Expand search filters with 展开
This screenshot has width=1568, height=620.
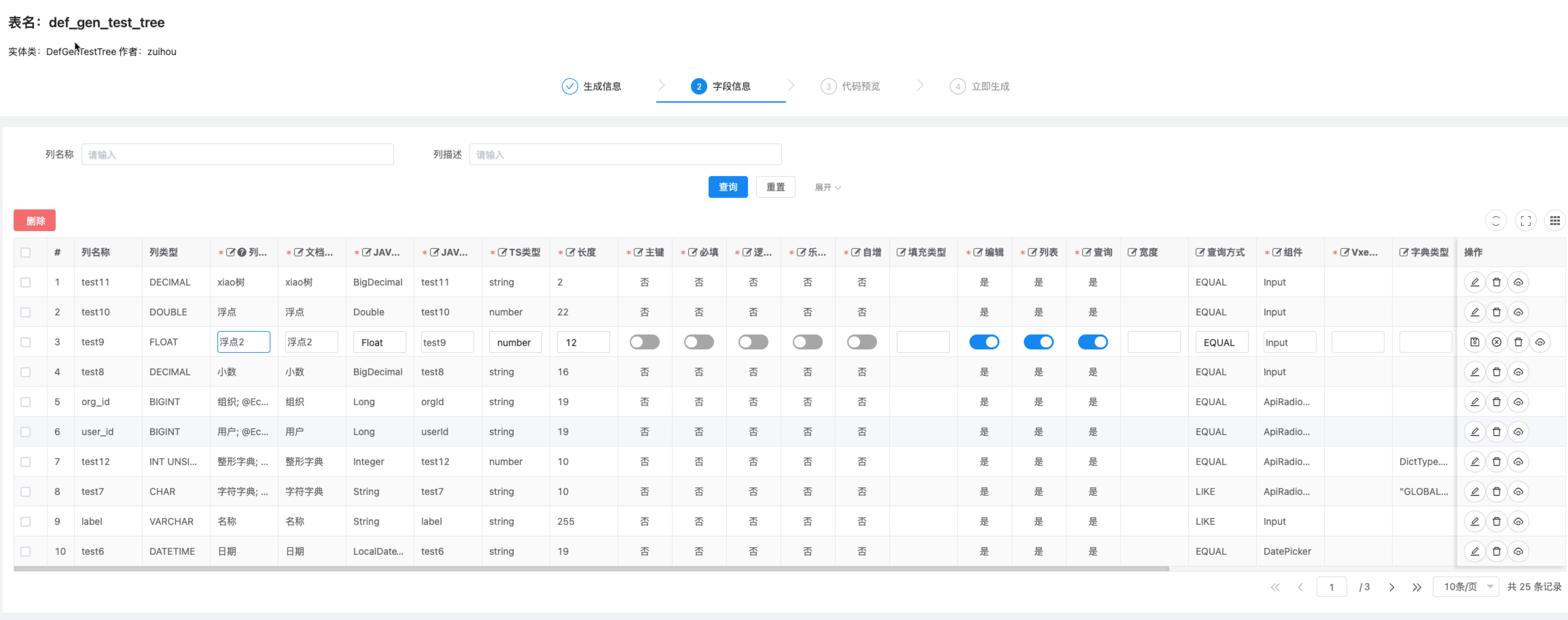(827, 188)
